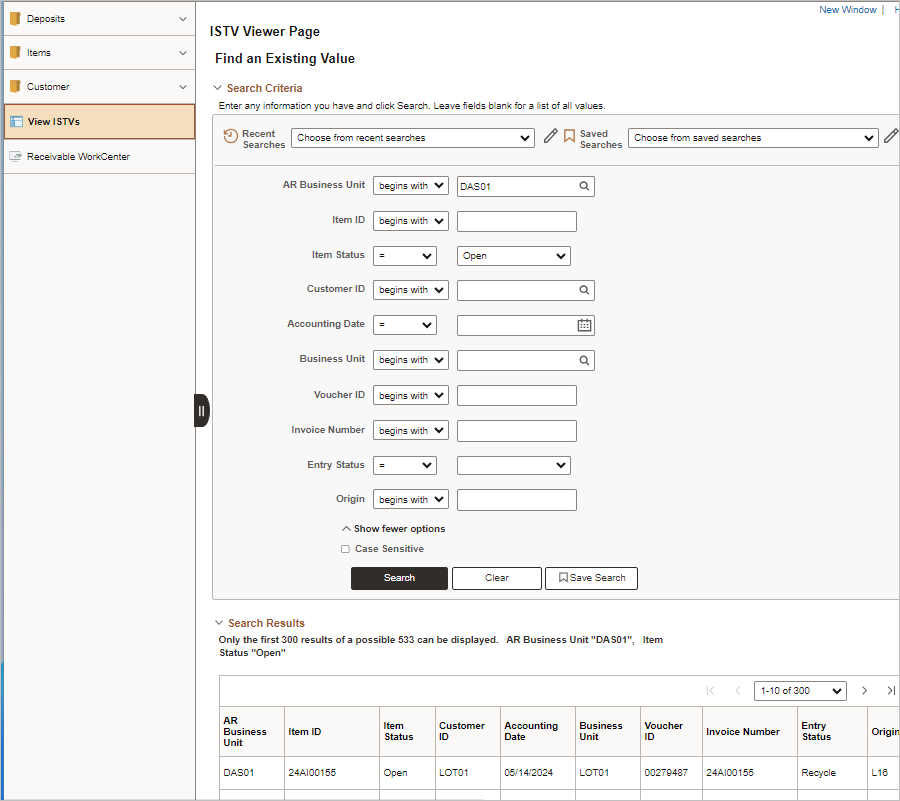Open the Choose from recent searches dropdown
The width and height of the screenshot is (900, 801).
pos(412,138)
